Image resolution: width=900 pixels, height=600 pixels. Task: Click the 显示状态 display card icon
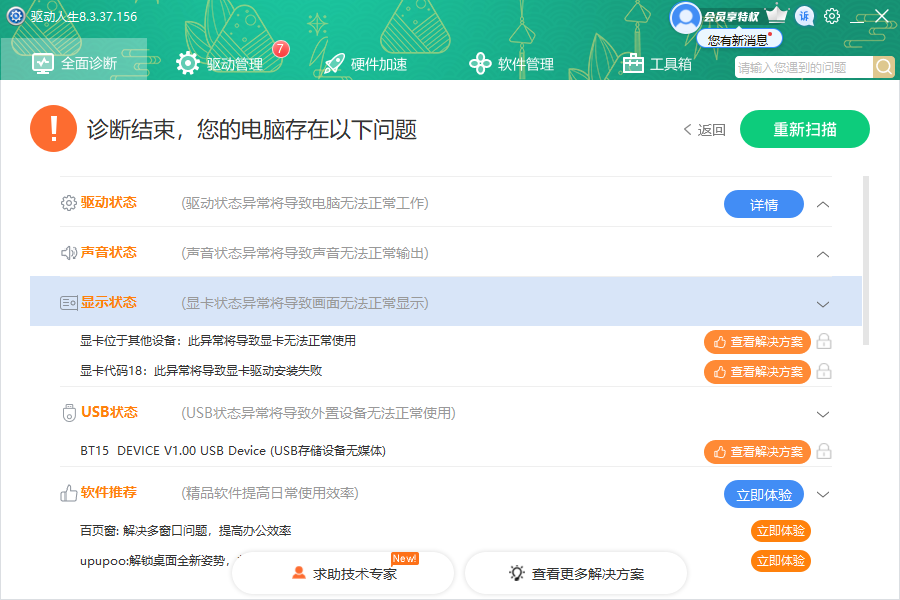click(69, 303)
